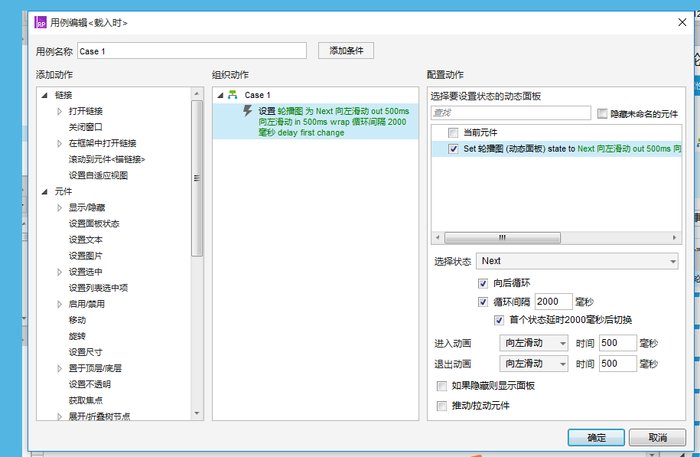
Task: Expand the 置于顶层/底层 item
Action: 59,368
